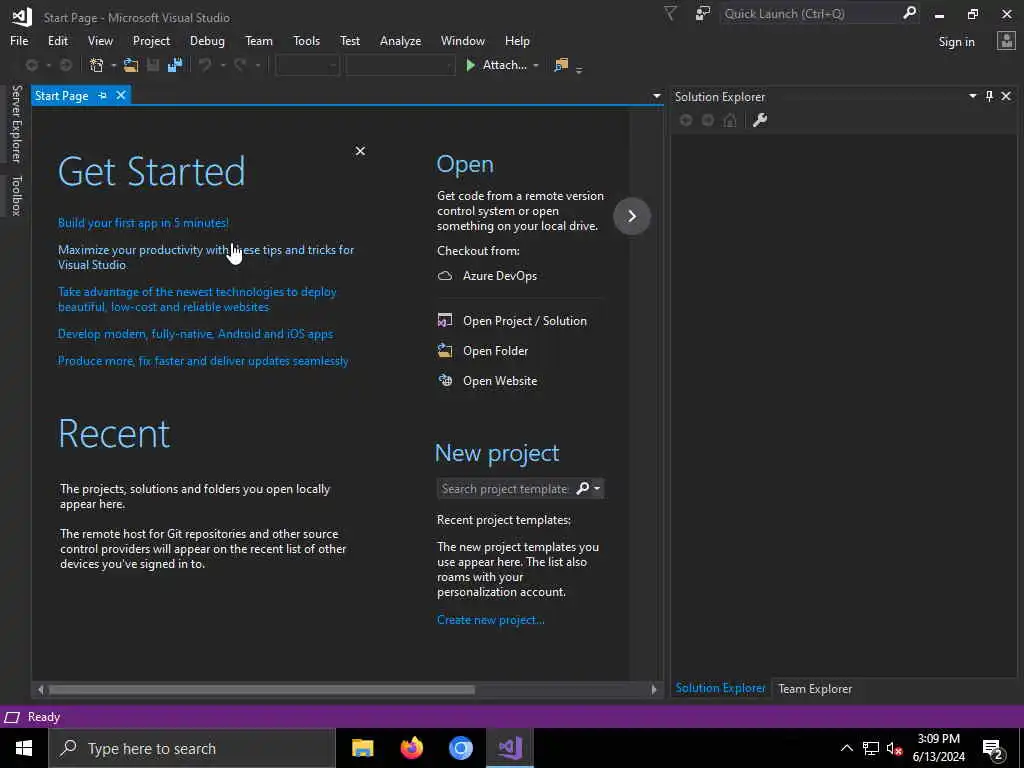Click the Open Website globe icon
Image resolution: width=1024 pixels, height=768 pixels.
445,381
